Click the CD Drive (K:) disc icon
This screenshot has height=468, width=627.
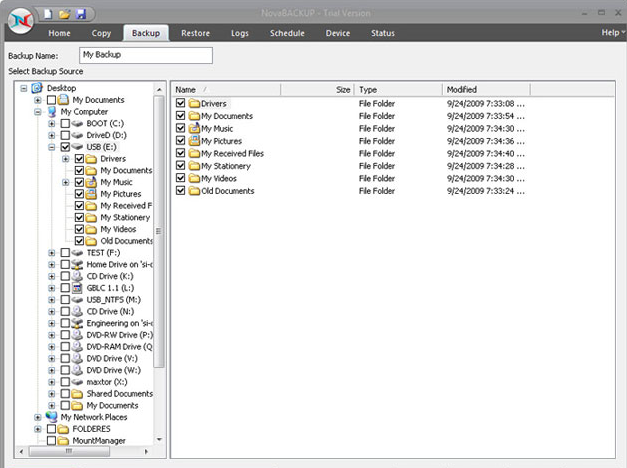click(77, 276)
